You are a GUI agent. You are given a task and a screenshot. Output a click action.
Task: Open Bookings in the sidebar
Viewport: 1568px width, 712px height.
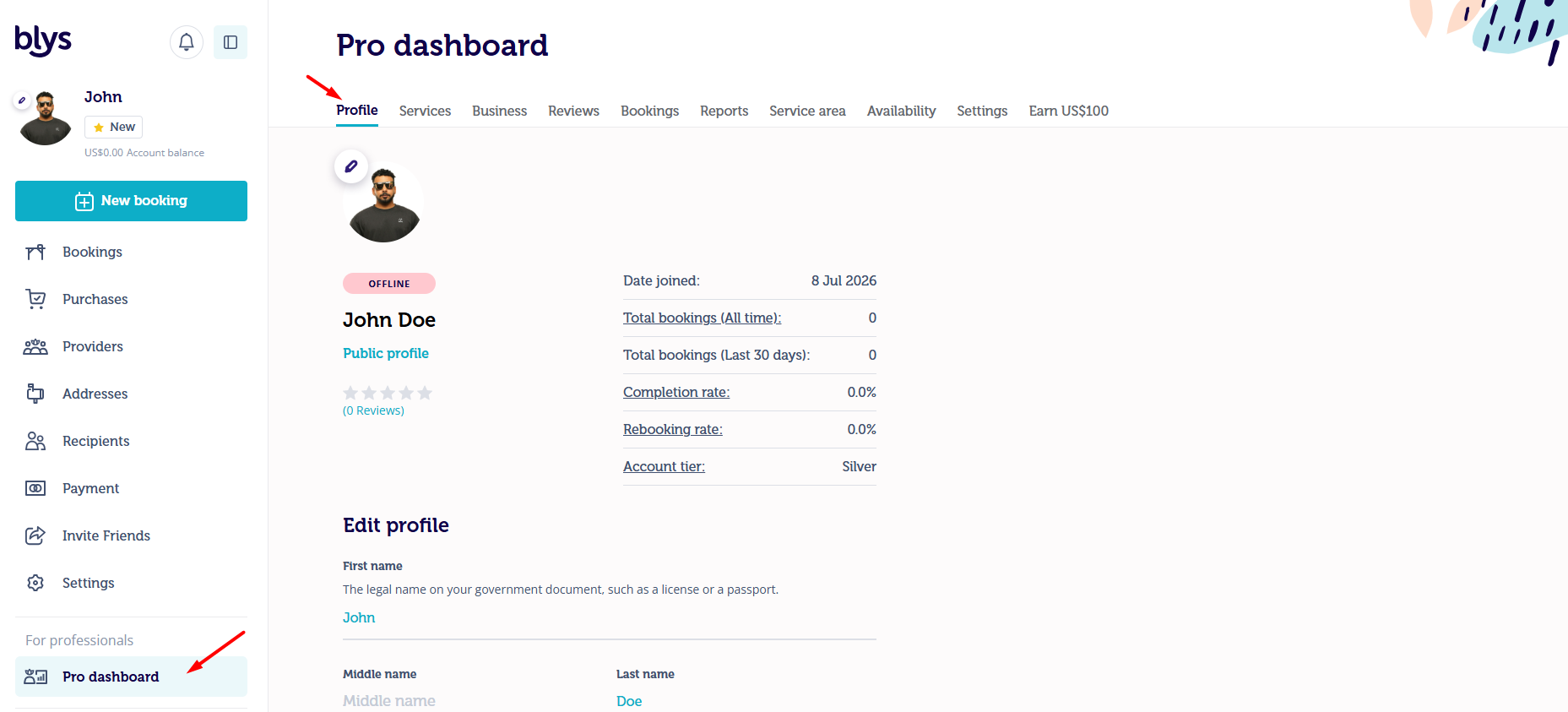click(x=131, y=252)
